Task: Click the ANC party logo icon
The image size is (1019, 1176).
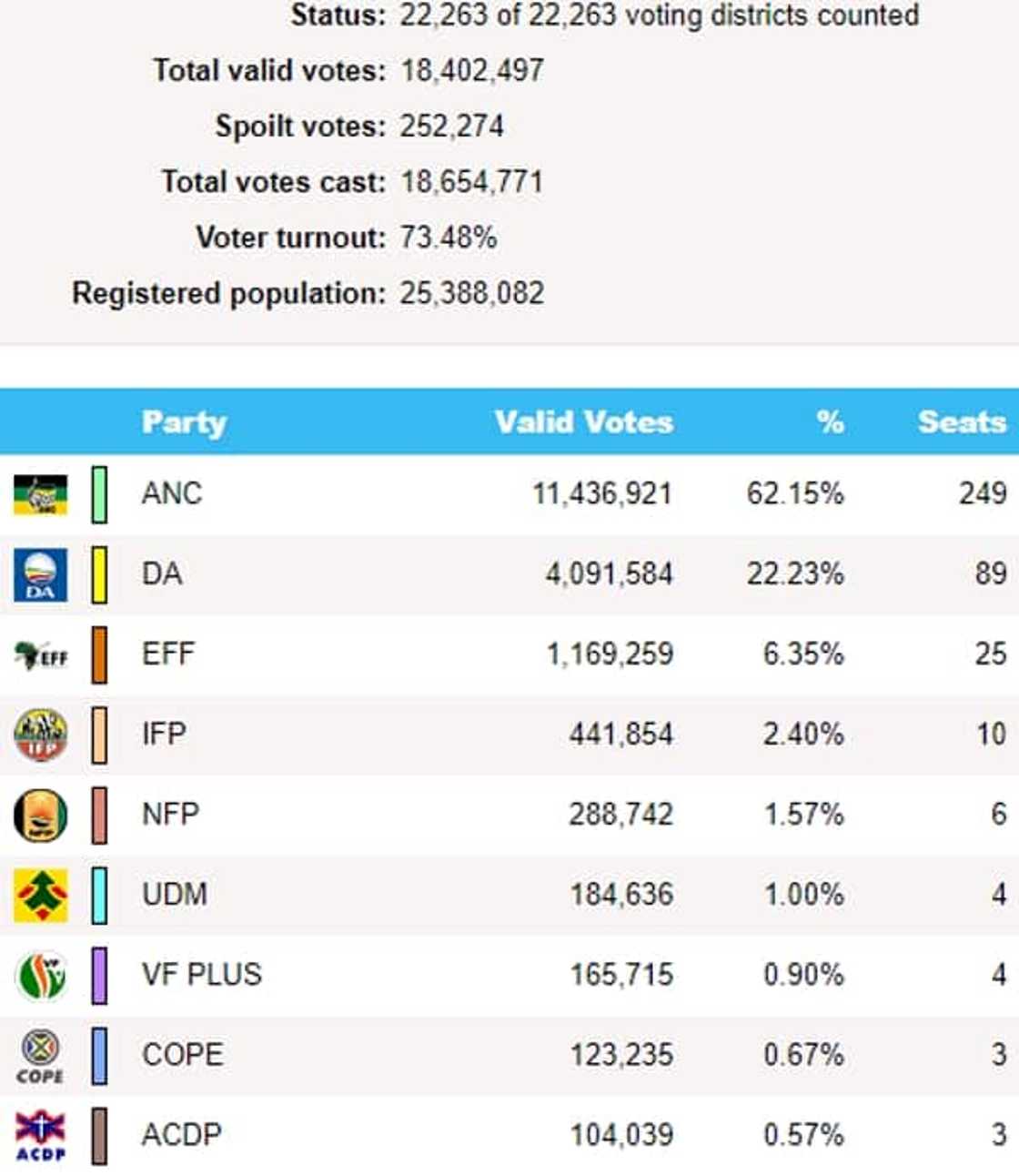Action: (40, 494)
